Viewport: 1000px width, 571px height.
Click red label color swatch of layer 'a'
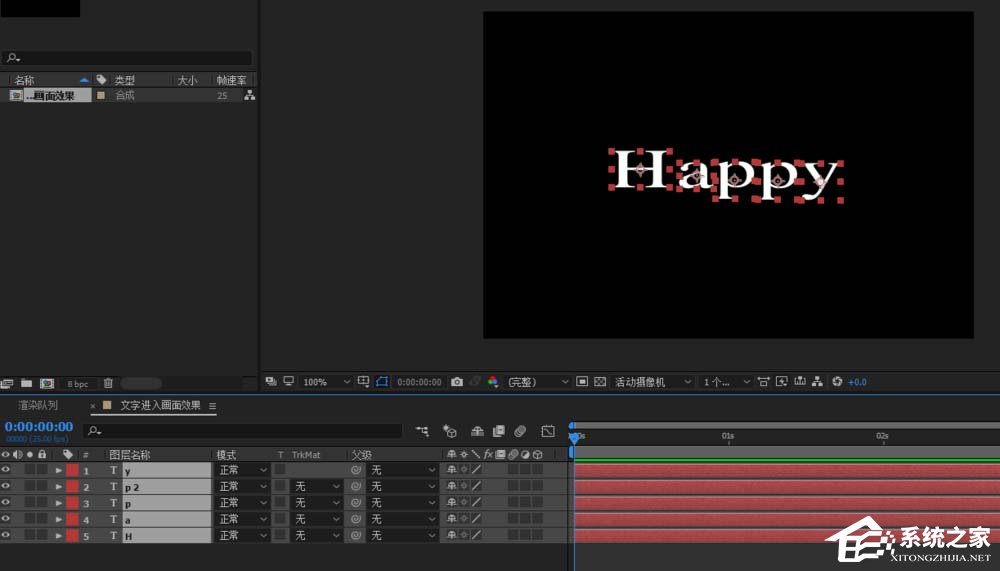[x=72, y=520]
